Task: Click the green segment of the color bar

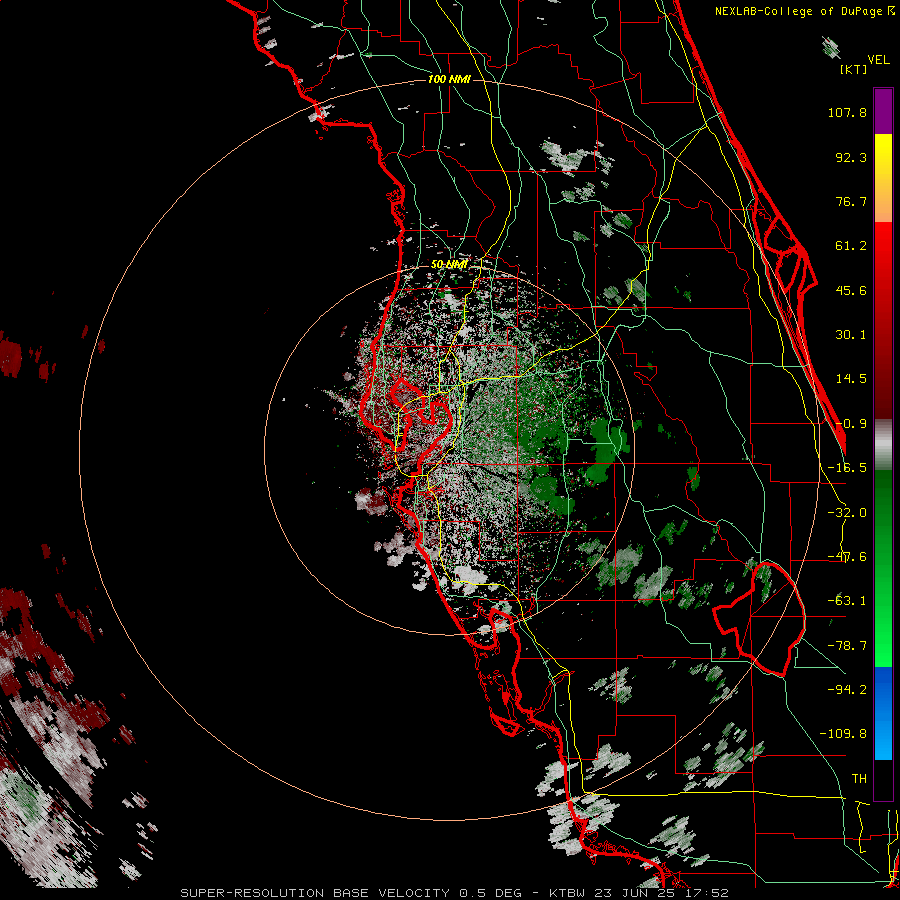Action: click(x=883, y=568)
